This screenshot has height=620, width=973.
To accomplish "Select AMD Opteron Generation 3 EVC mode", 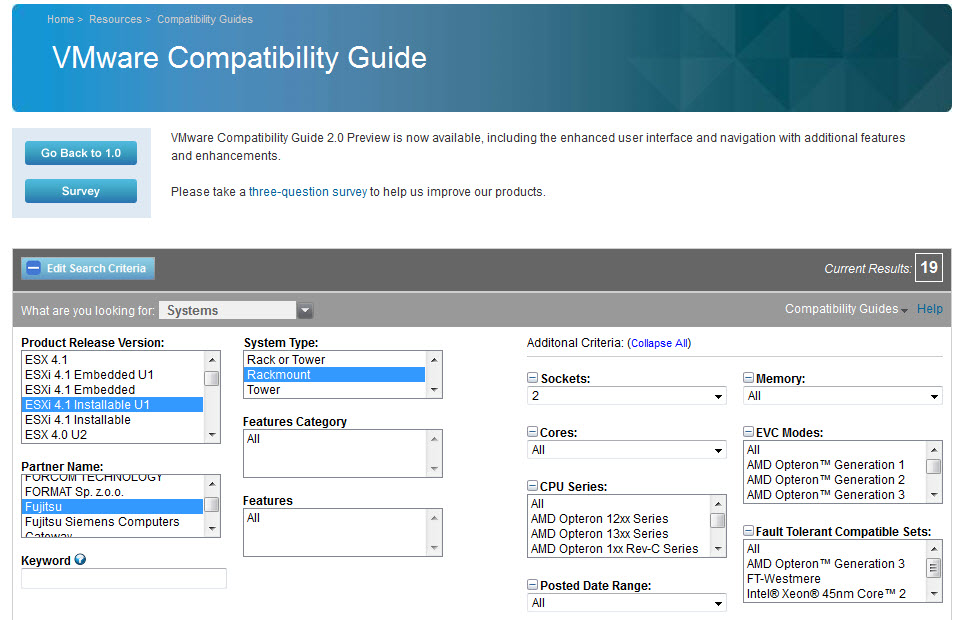I will [x=835, y=495].
